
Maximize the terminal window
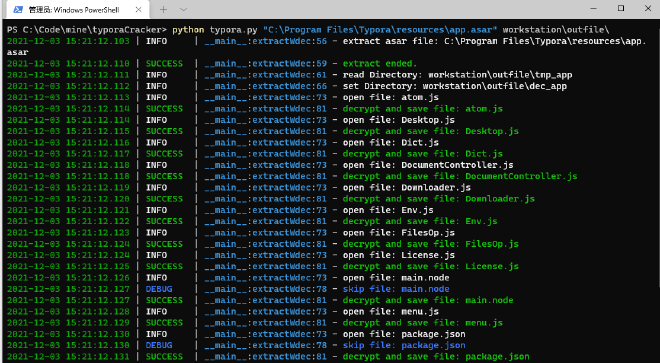point(621,8)
